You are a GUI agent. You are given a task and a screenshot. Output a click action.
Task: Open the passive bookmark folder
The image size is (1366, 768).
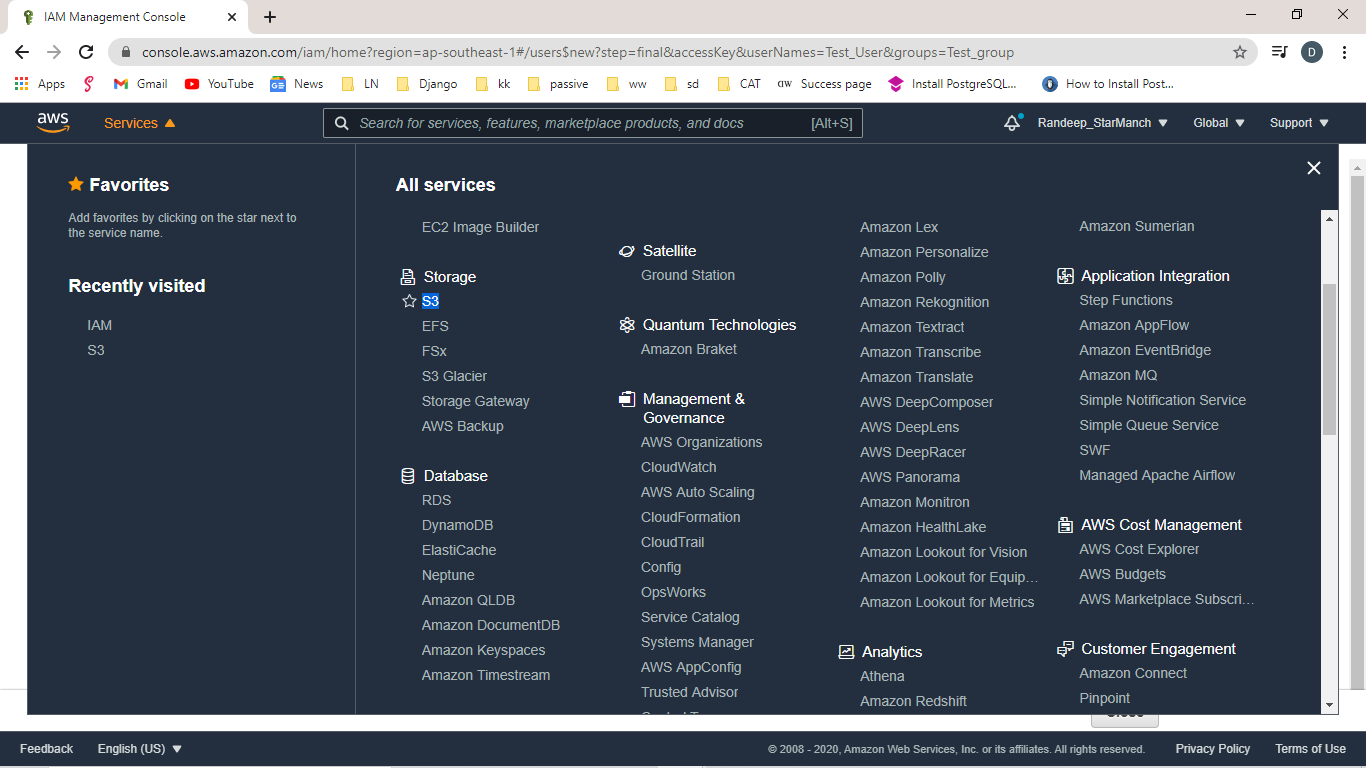[558, 84]
